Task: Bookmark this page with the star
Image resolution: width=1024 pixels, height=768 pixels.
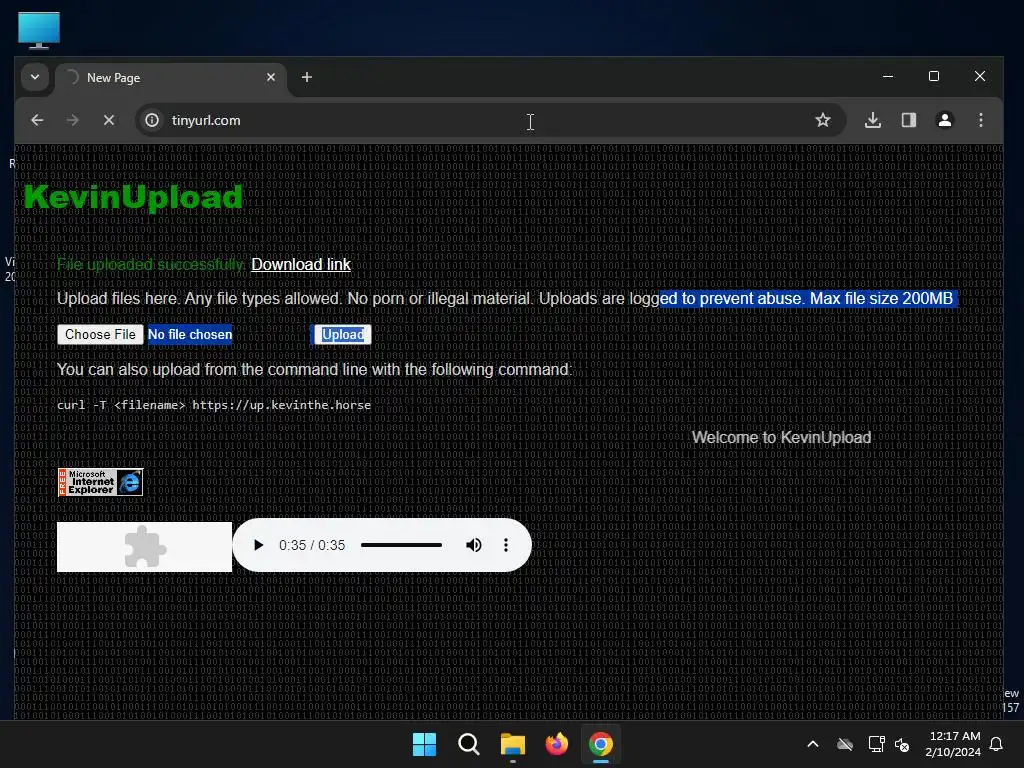Action: pyautogui.click(x=823, y=120)
